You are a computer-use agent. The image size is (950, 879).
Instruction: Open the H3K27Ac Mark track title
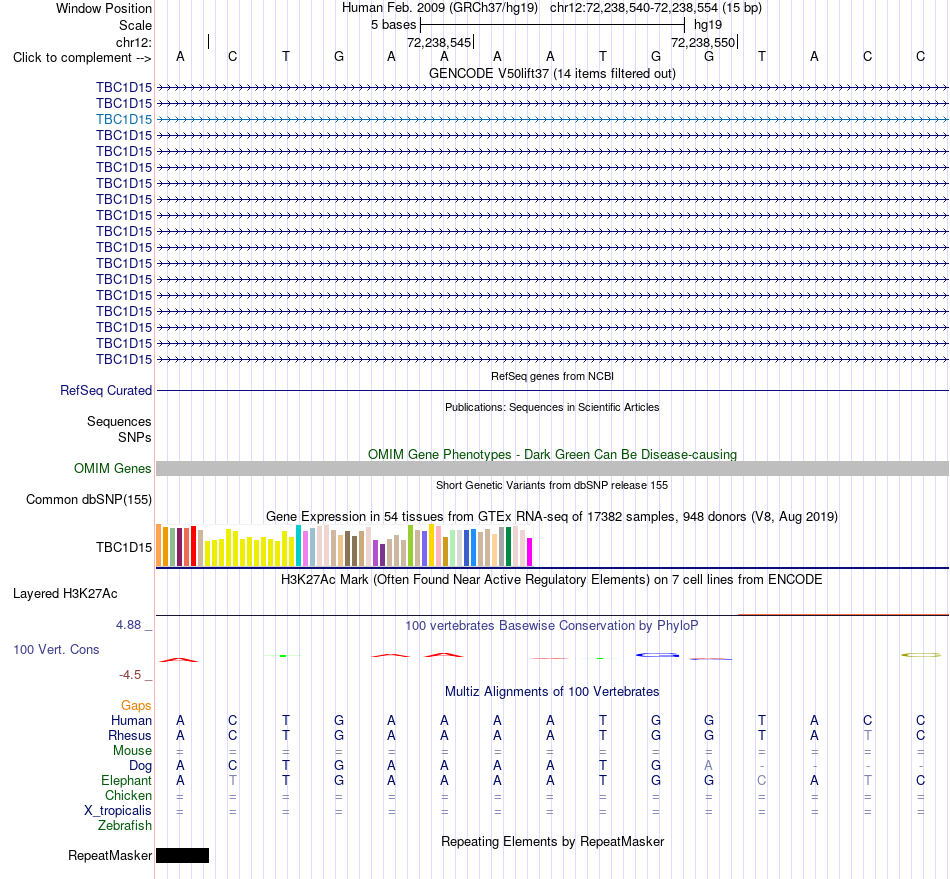552,580
